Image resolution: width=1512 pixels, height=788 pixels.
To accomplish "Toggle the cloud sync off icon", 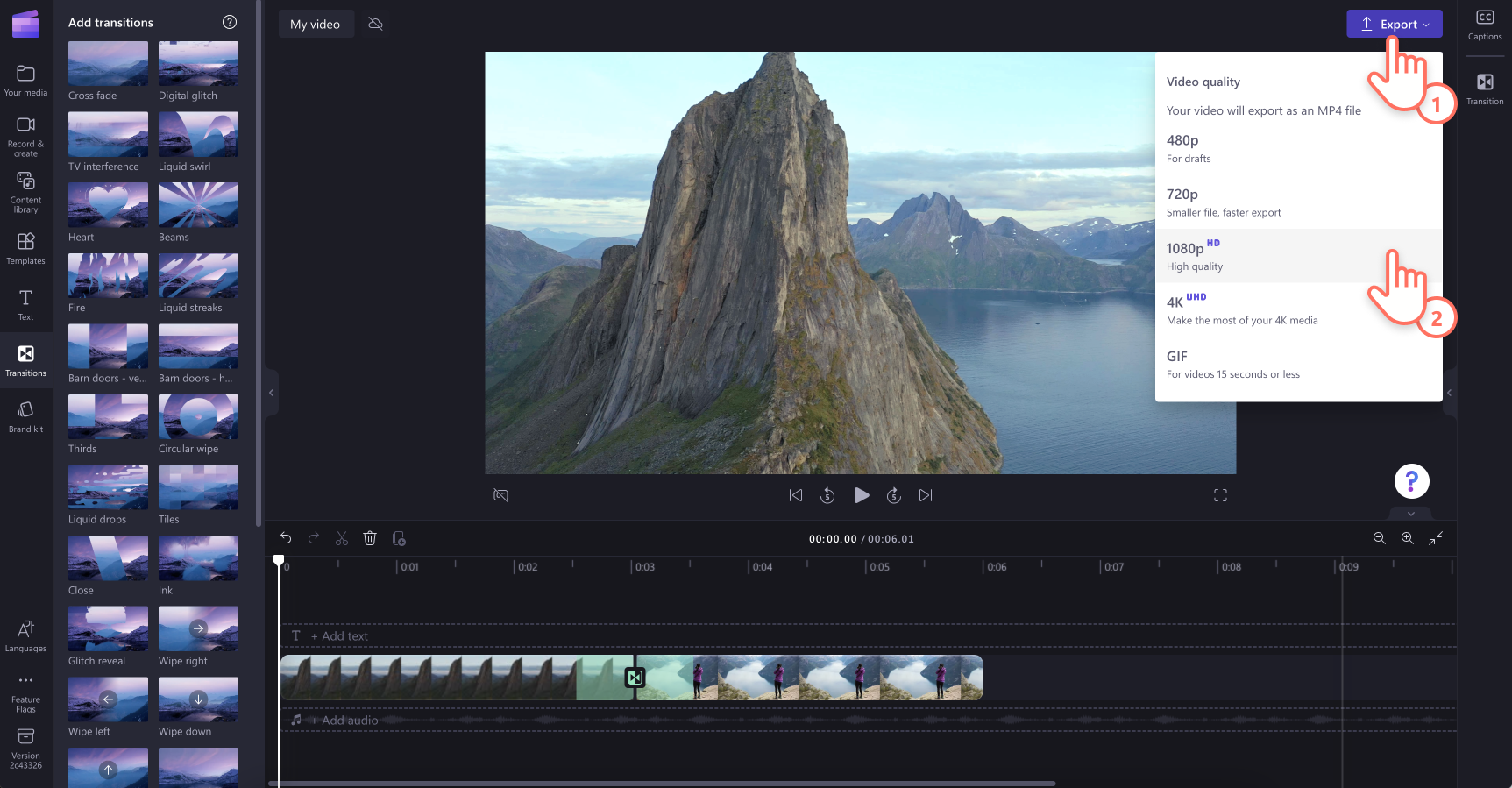I will (376, 24).
